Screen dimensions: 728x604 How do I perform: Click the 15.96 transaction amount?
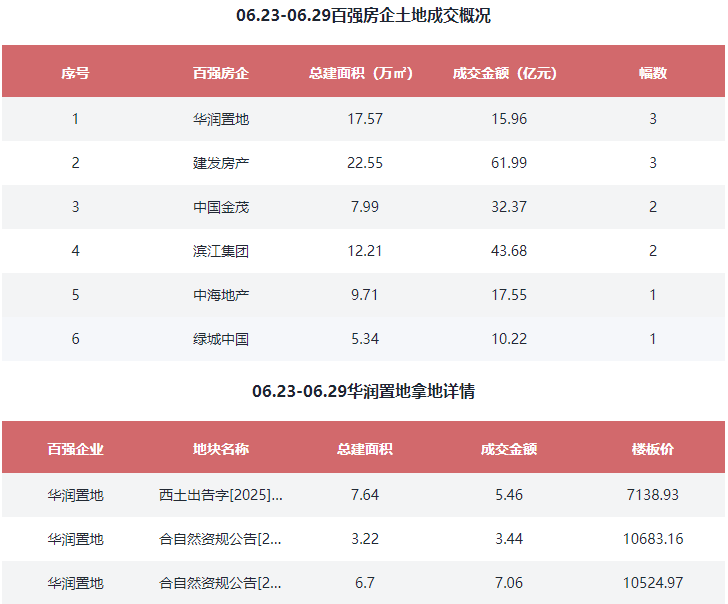pyautogui.click(x=509, y=119)
